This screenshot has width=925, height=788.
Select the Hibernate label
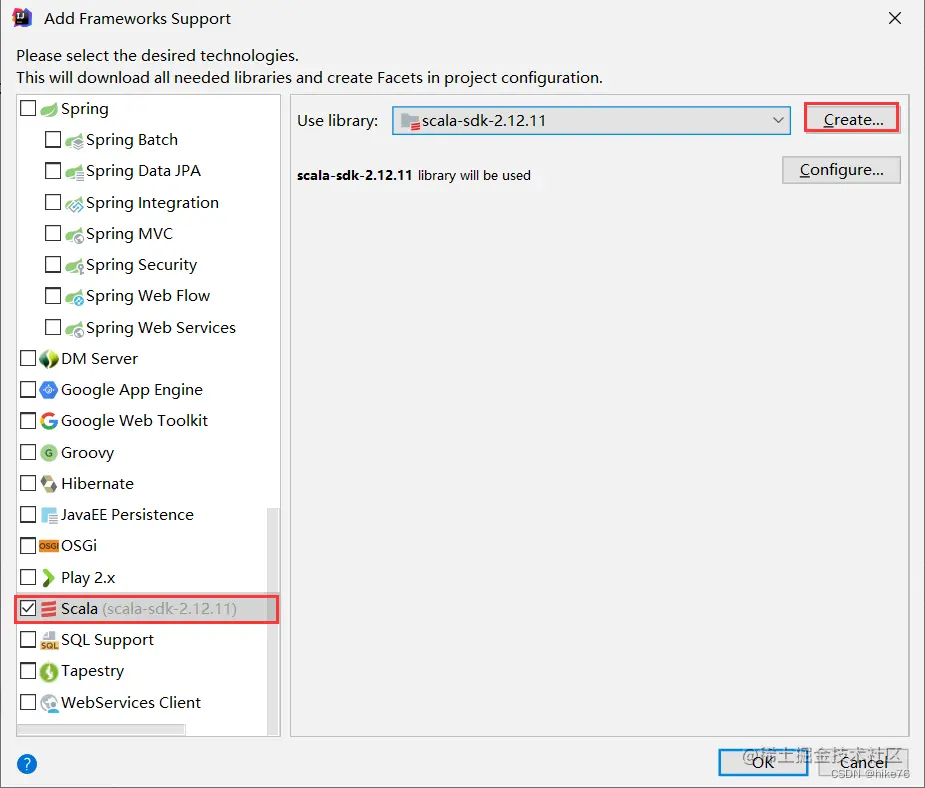pos(97,484)
